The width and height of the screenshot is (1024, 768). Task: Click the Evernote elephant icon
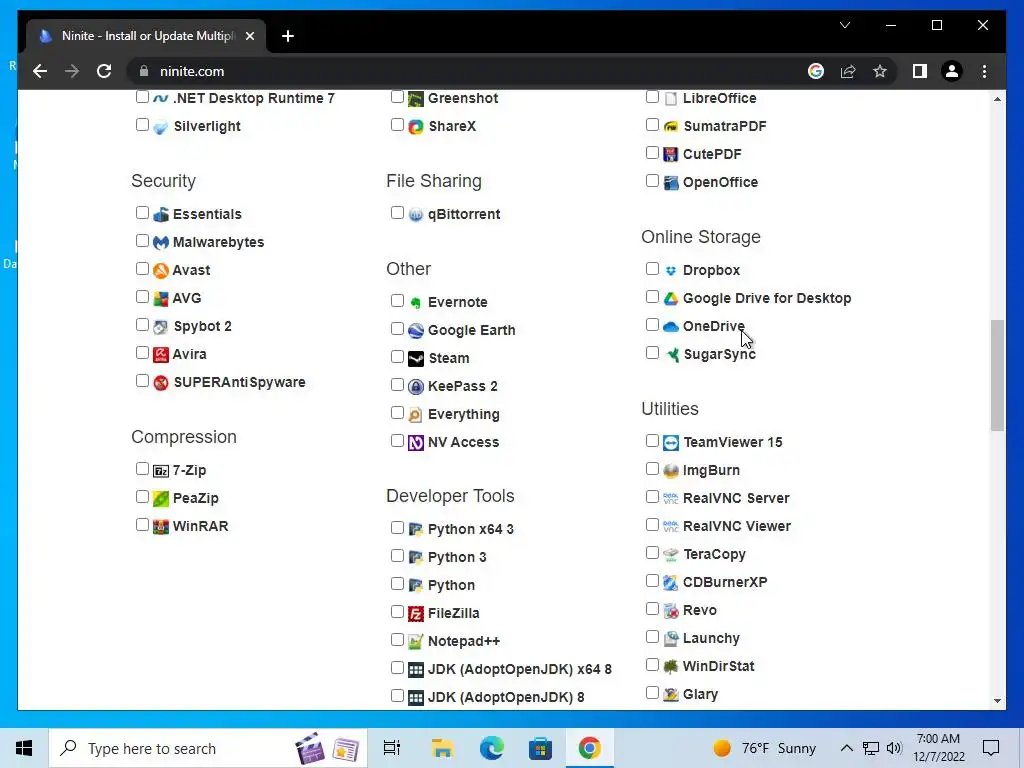point(416,302)
